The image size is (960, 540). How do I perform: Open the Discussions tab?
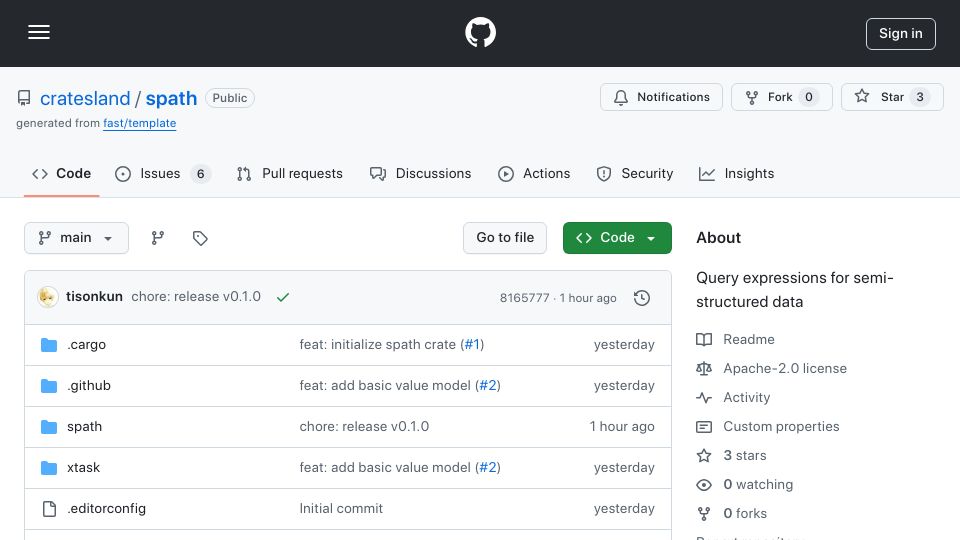[x=421, y=174]
